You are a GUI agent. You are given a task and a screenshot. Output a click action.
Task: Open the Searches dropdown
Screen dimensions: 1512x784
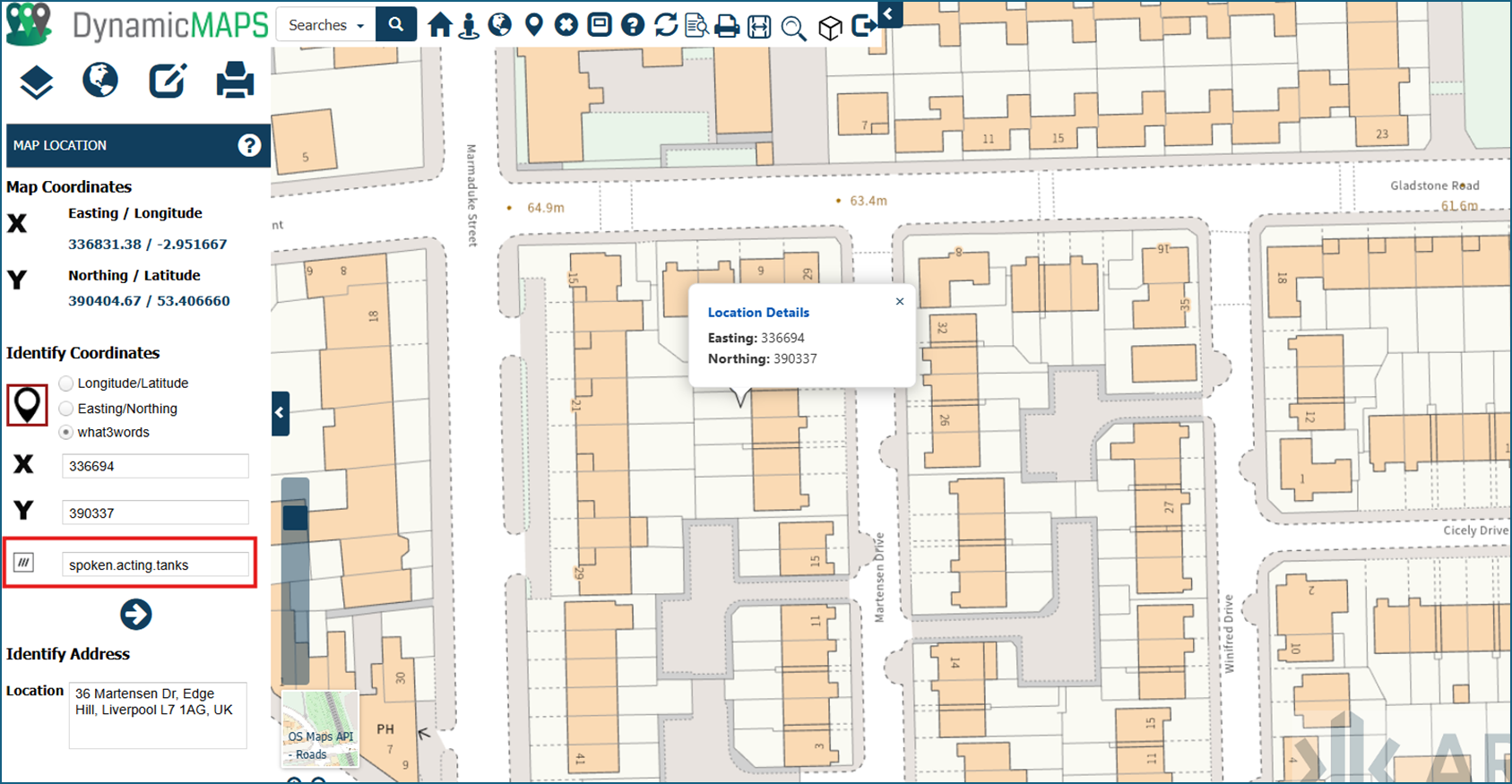[x=326, y=25]
